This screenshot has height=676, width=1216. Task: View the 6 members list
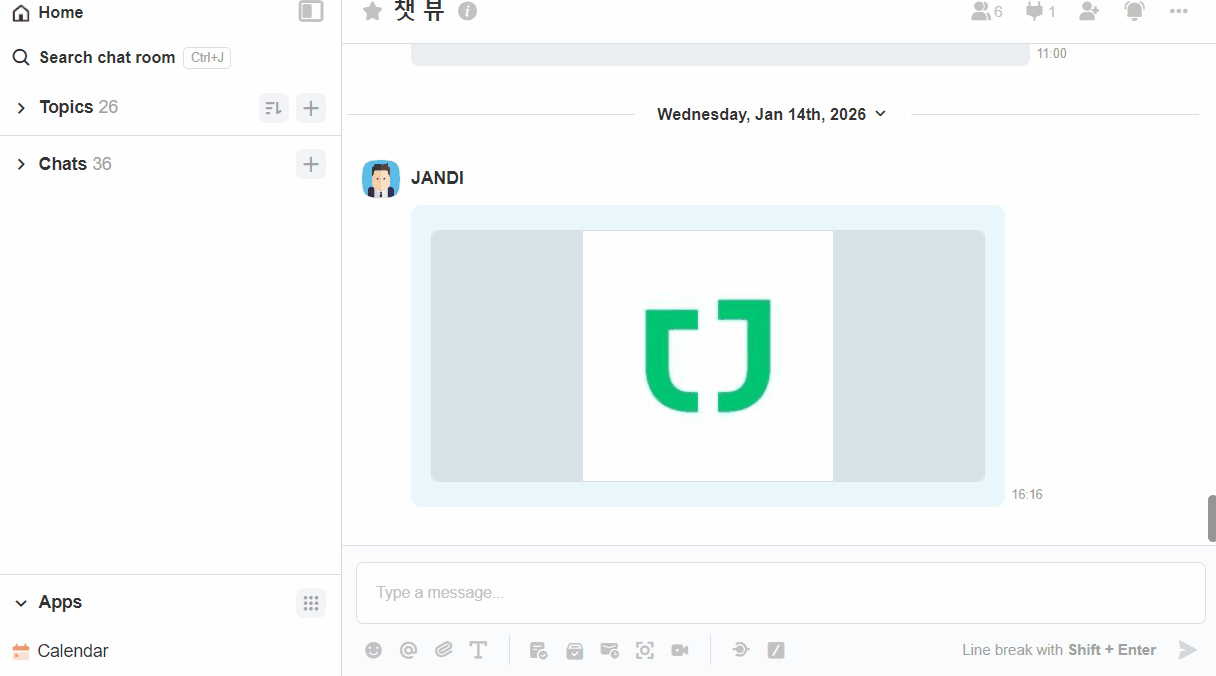[x=986, y=12]
